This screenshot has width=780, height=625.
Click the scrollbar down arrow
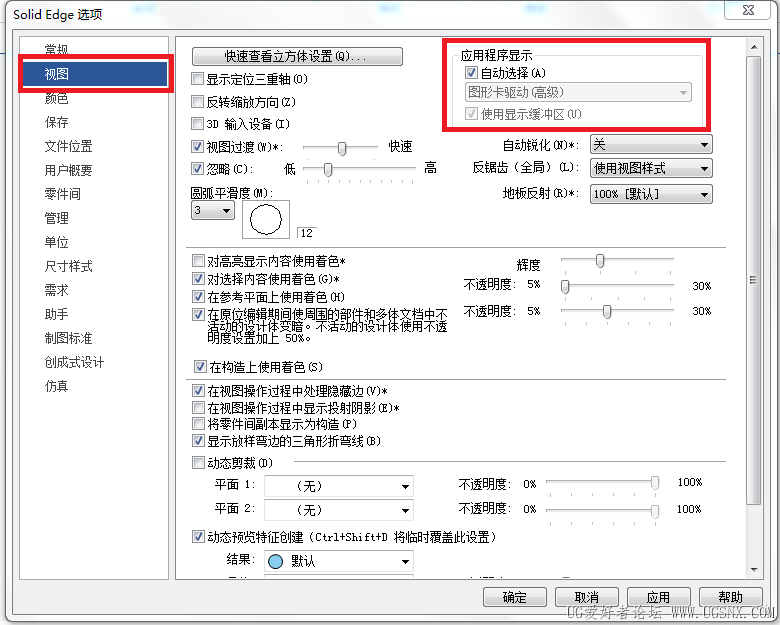coord(754,570)
